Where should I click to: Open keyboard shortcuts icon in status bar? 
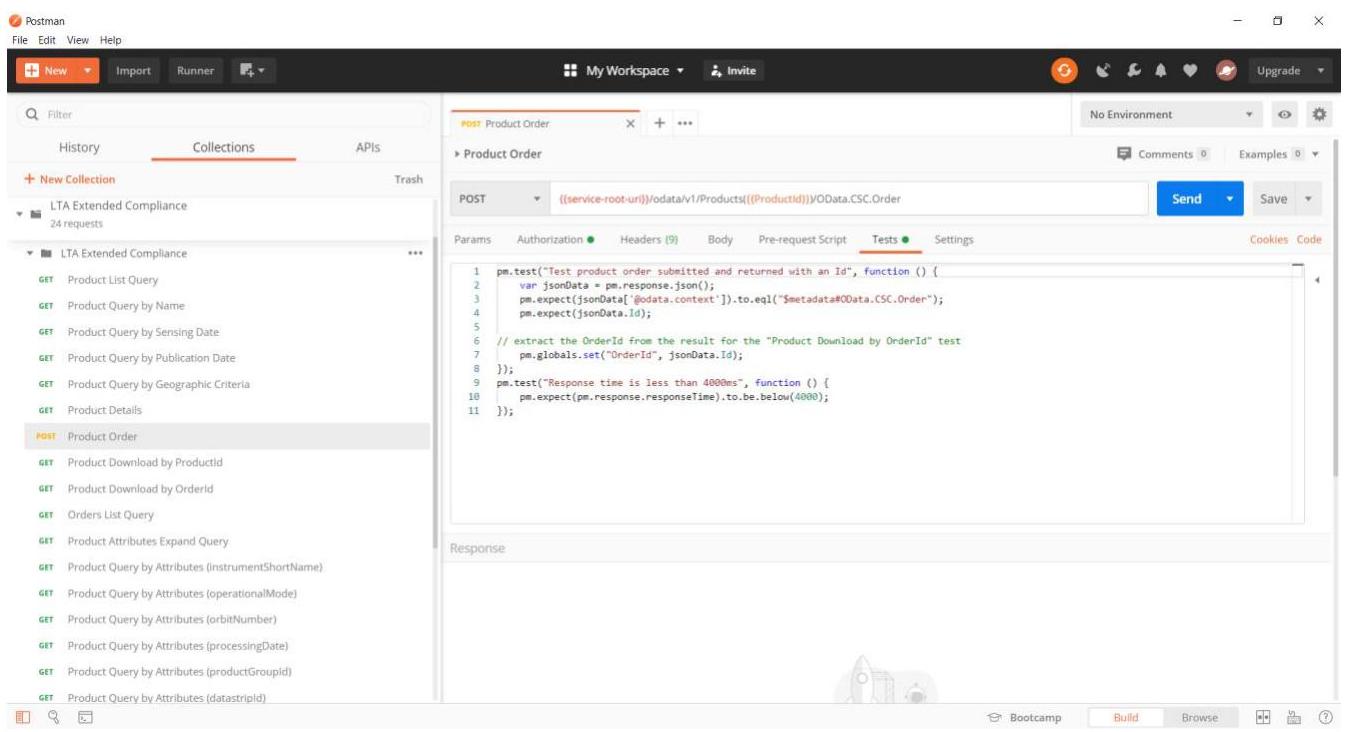[1294, 717]
